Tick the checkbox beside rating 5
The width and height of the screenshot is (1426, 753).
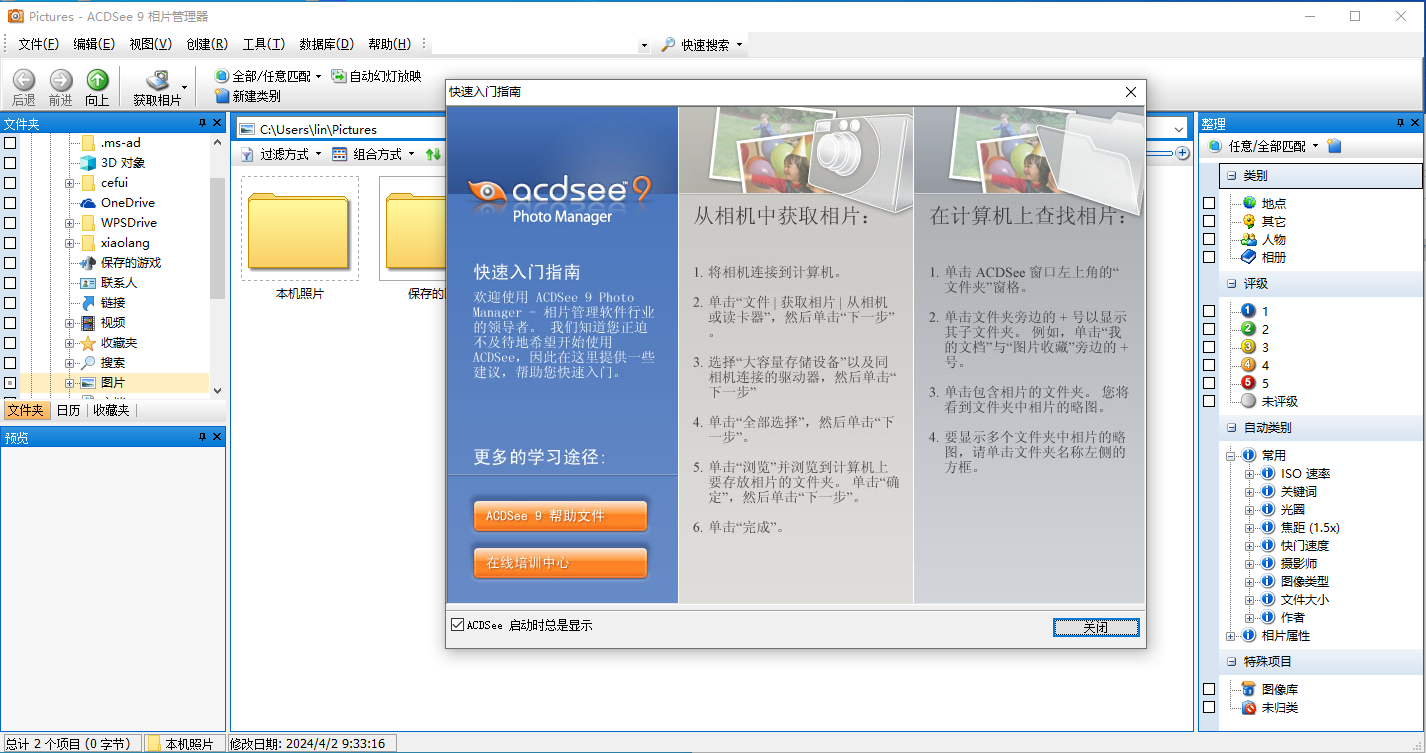point(1209,383)
